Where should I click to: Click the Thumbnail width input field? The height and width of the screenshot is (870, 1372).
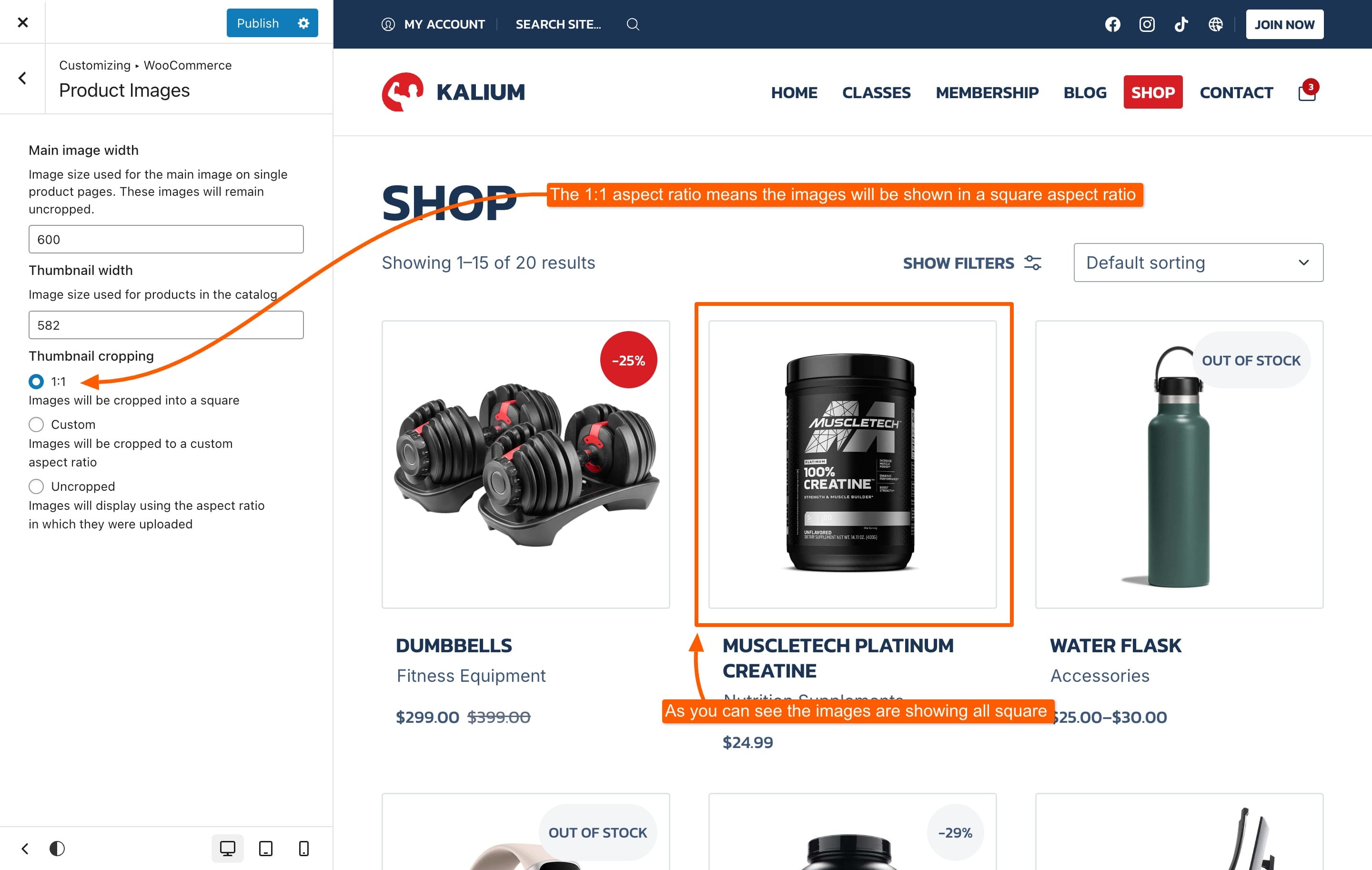pos(166,325)
